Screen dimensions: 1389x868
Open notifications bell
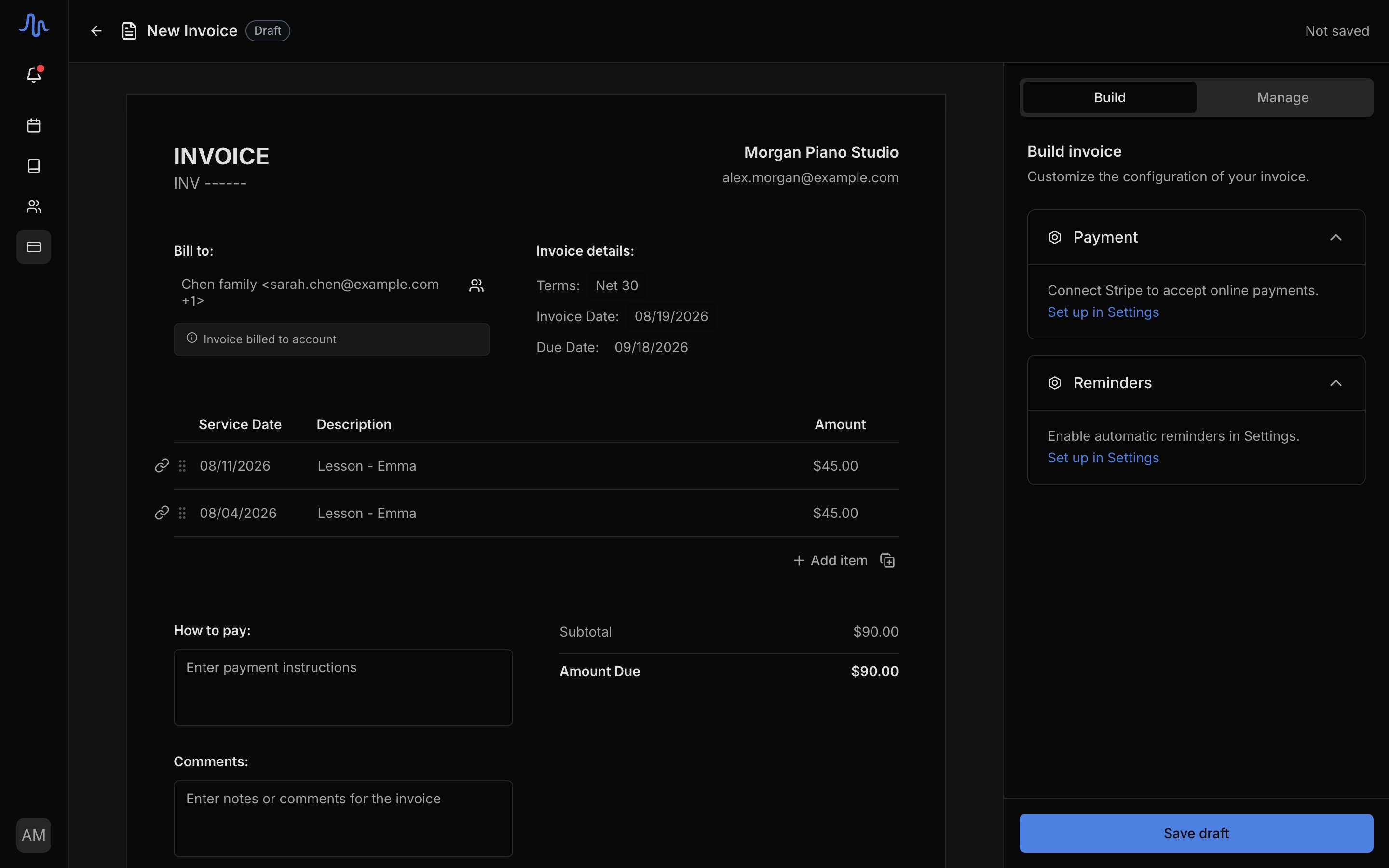pyautogui.click(x=34, y=75)
